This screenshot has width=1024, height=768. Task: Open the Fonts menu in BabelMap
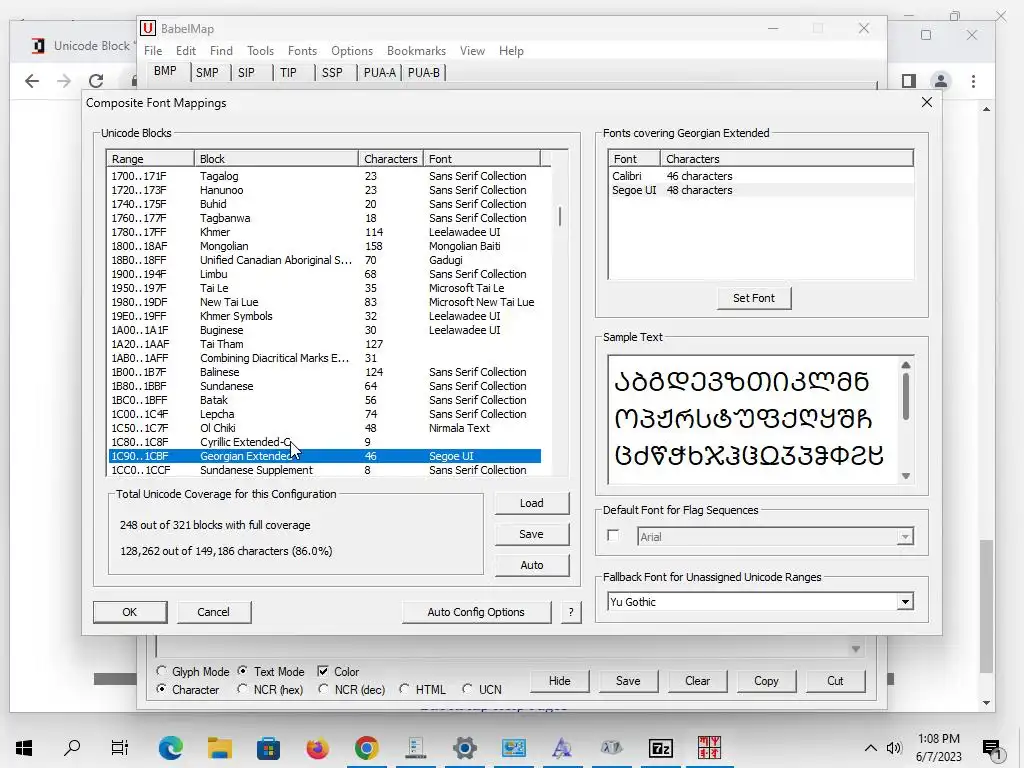(302, 50)
